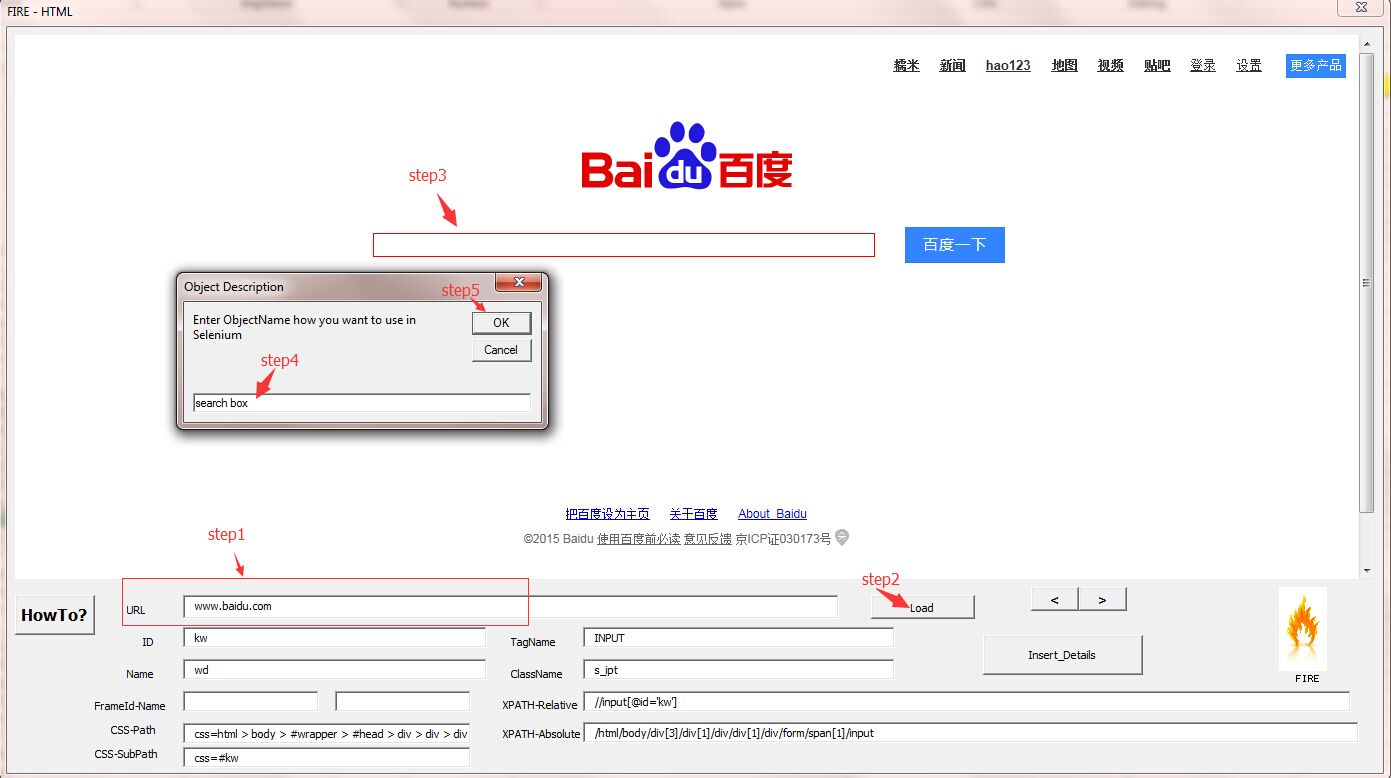1391x778 pixels.
Task: Click the next '>' button
Action: (x=1102, y=599)
